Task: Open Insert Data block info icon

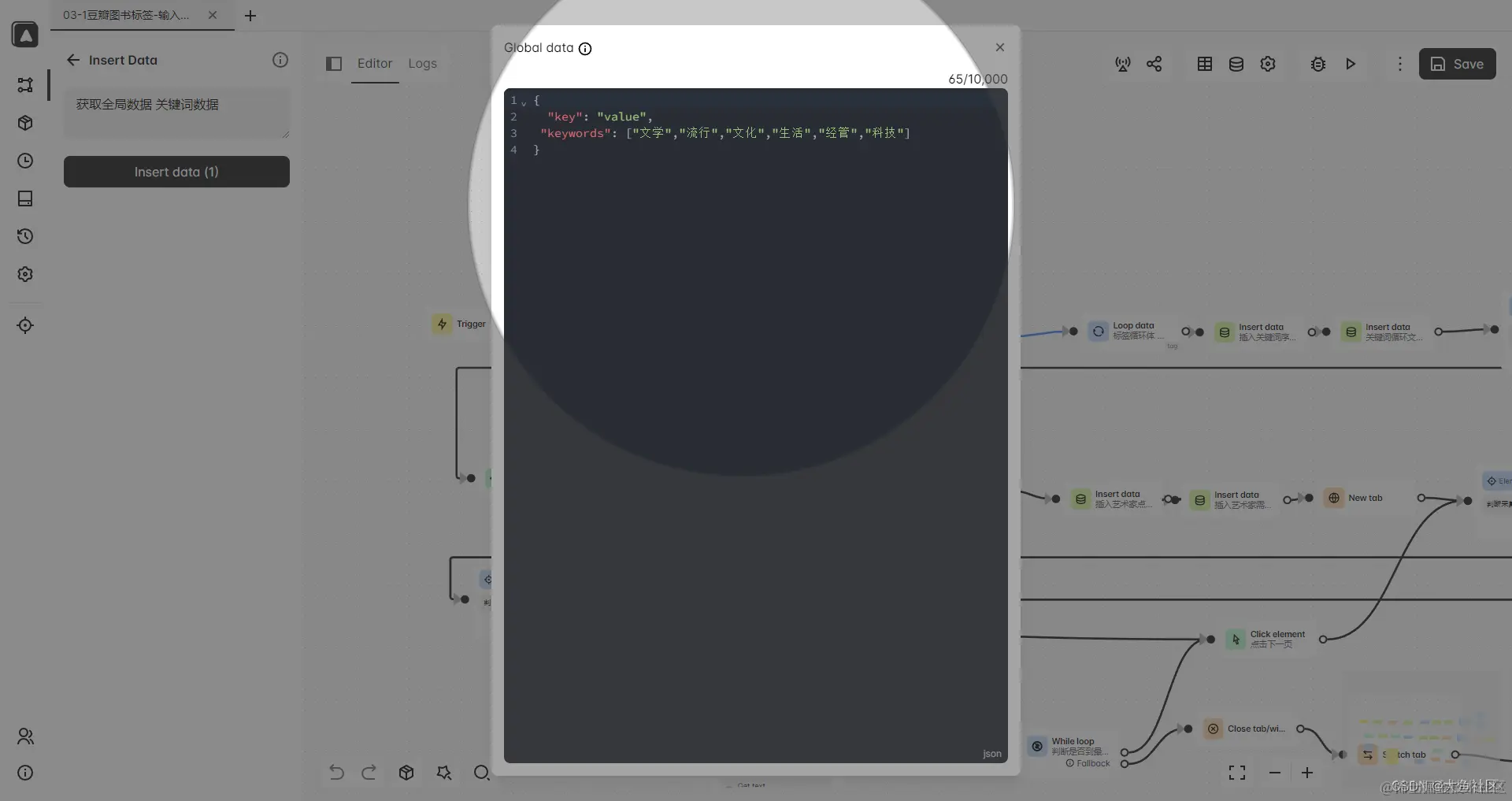Action: point(280,60)
